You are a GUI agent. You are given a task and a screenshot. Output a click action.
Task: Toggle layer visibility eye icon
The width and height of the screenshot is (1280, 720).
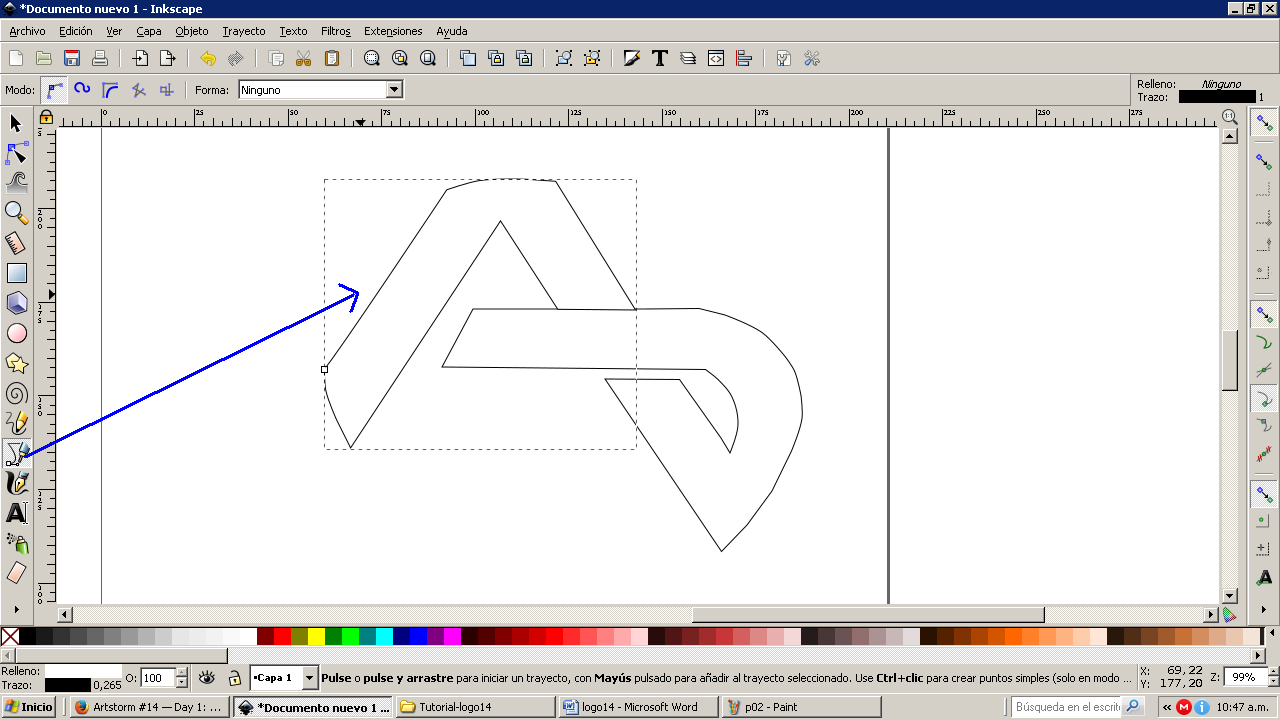tap(207, 677)
